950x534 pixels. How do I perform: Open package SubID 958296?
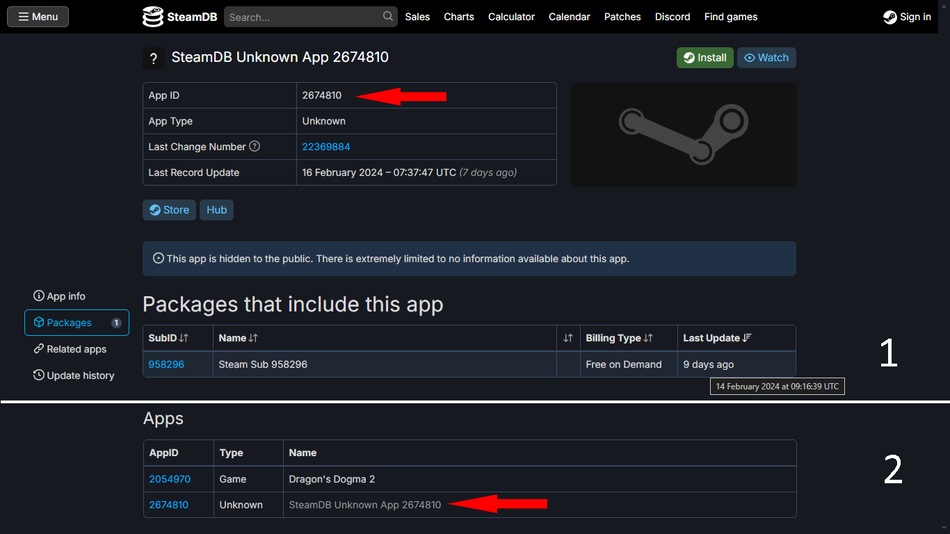166,364
